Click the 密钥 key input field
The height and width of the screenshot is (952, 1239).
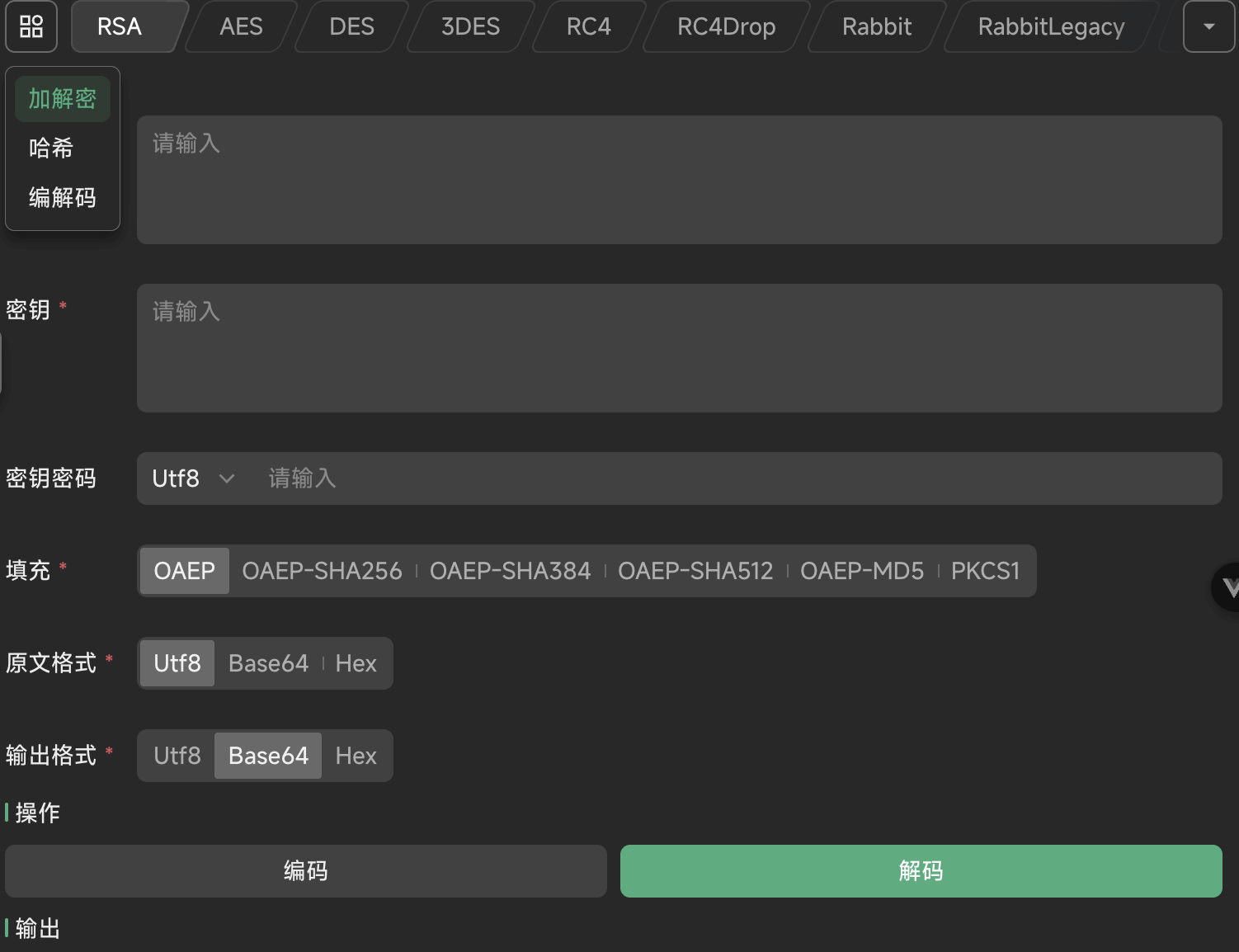[679, 347]
